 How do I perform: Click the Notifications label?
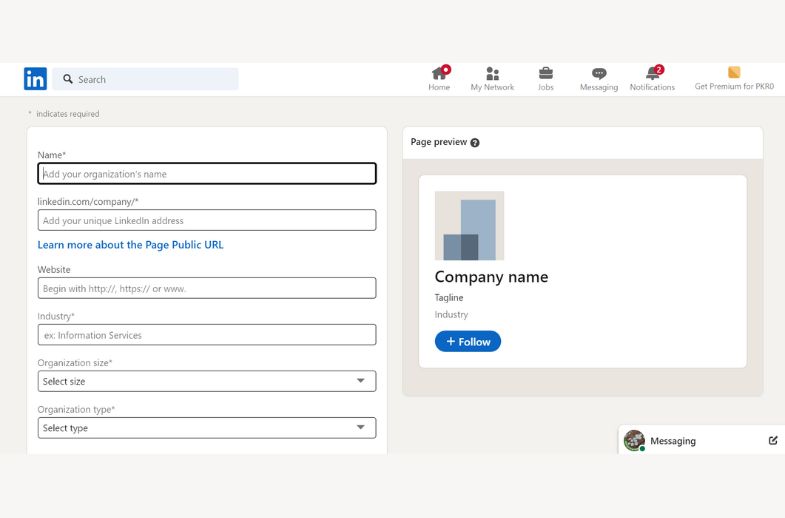click(652, 87)
